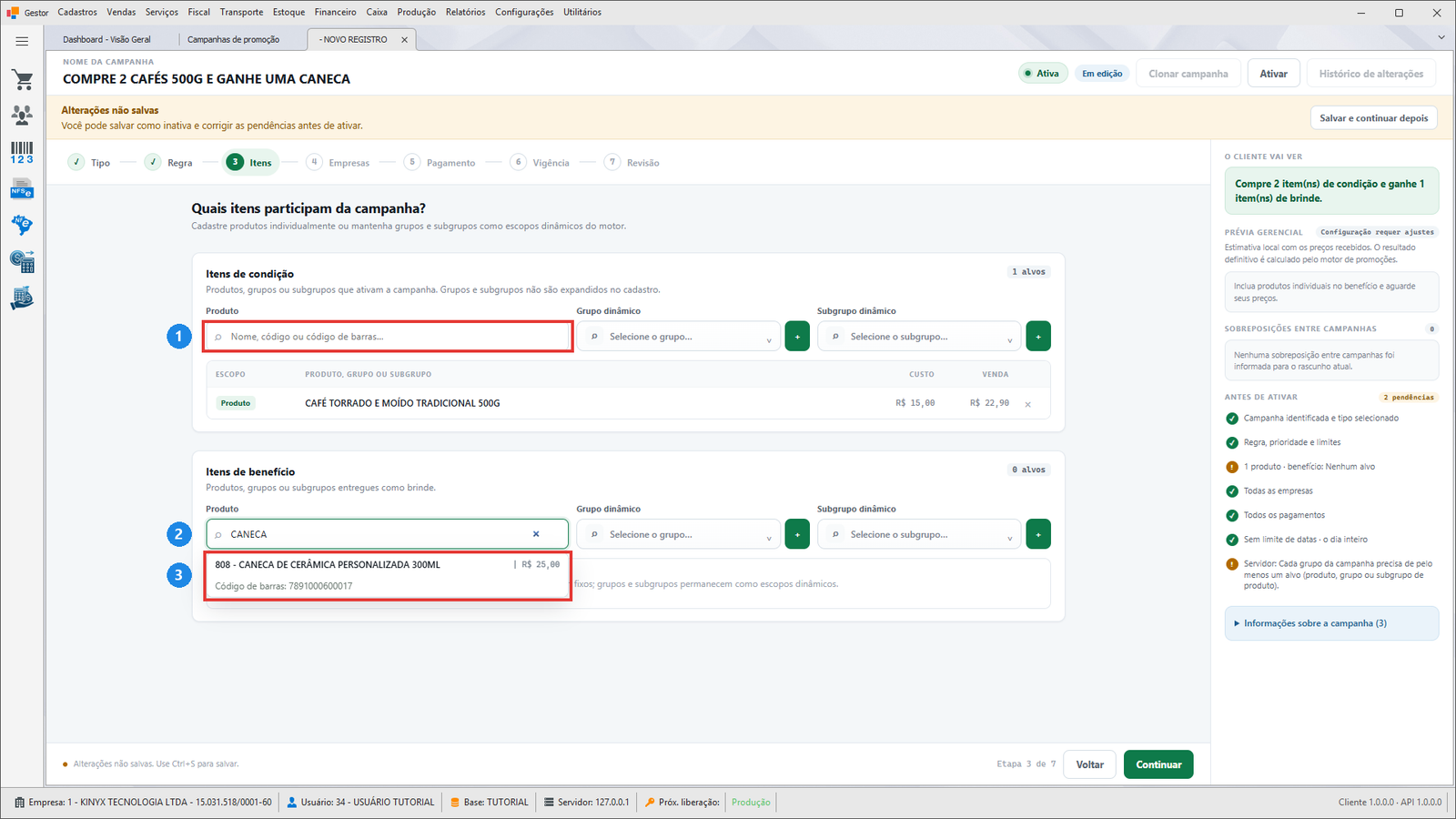Open the hamburger menu in the sidebar
1456x819 pixels.
click(x=22, y=41)
